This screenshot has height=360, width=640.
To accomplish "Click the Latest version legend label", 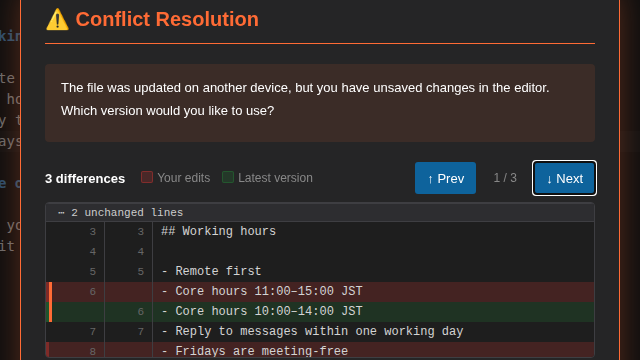I will pyautogui.click(x=276, y=178).
